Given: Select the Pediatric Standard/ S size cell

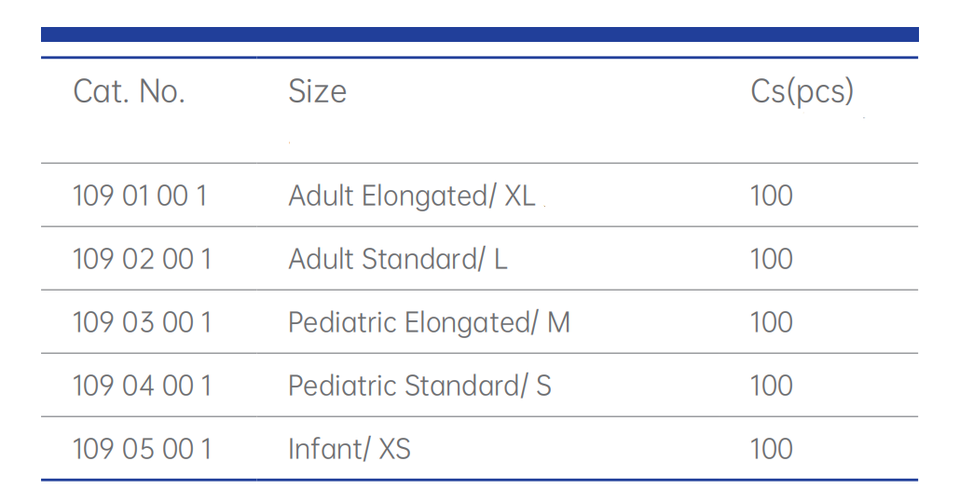Looking at the screenshot, I should (419, 386).
